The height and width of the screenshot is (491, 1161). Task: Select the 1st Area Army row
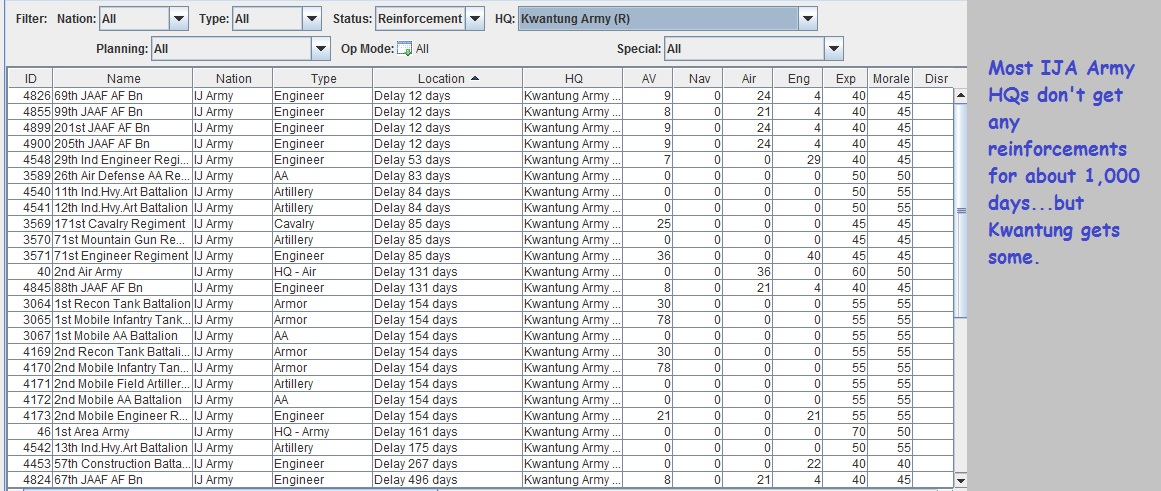[x=480, y=432]
